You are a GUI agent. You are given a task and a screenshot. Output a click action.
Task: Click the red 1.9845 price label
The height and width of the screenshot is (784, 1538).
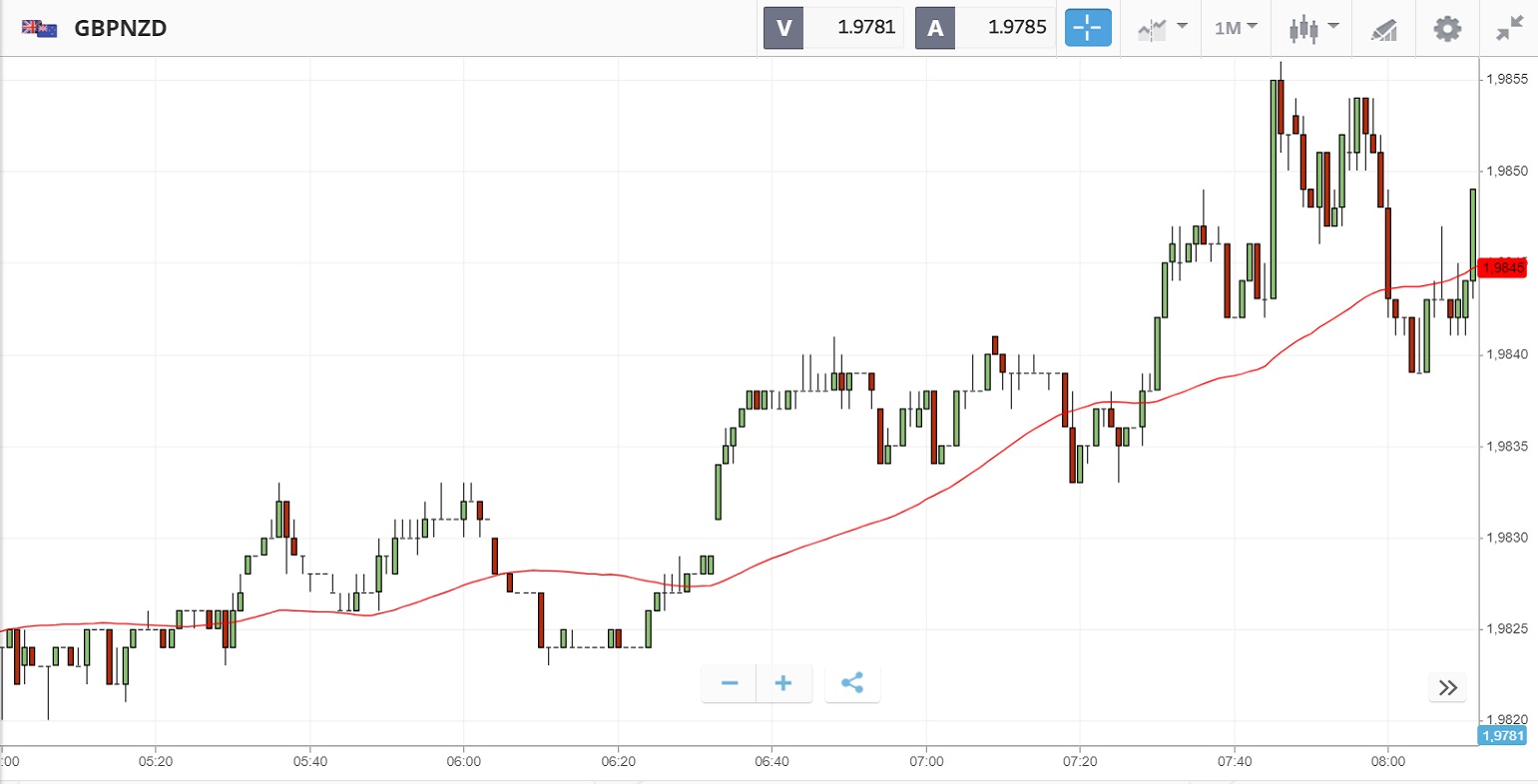pyautogui.click(x=1503, y=267)
